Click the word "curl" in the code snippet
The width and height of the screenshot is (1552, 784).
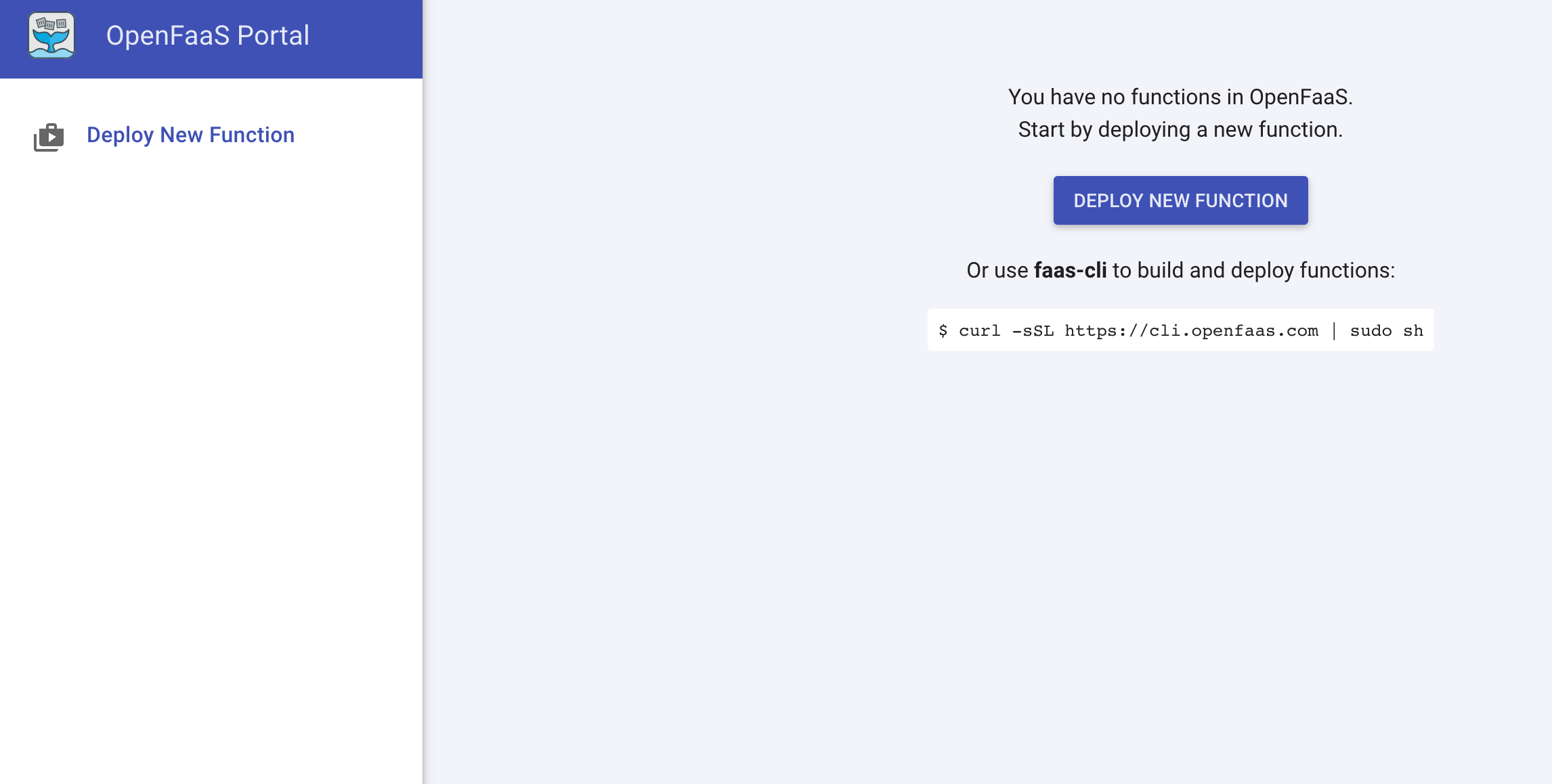pos(979,330)
